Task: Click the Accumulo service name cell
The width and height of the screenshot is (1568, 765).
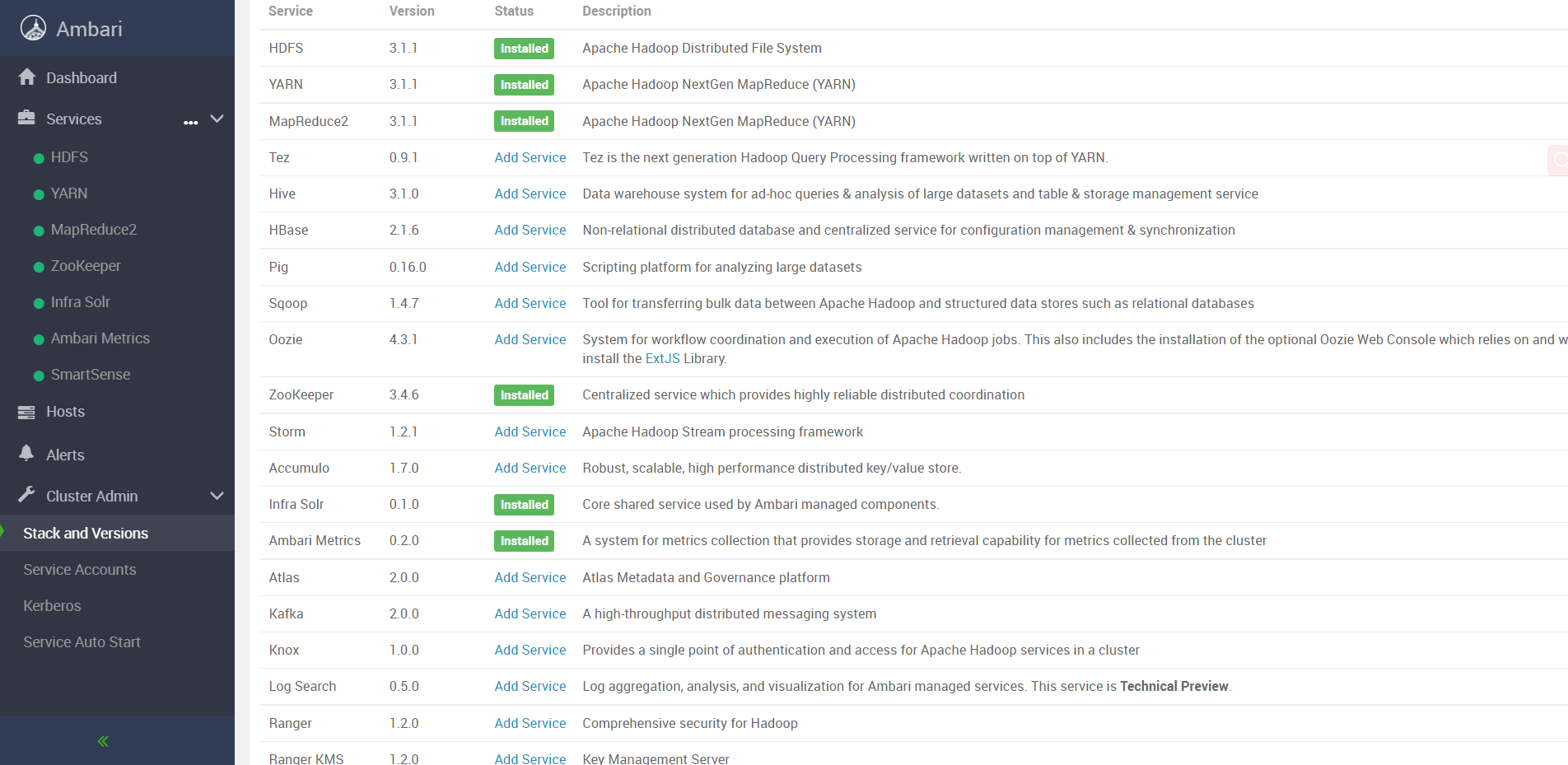Action: pyautogui.click(x=299, y=468)
